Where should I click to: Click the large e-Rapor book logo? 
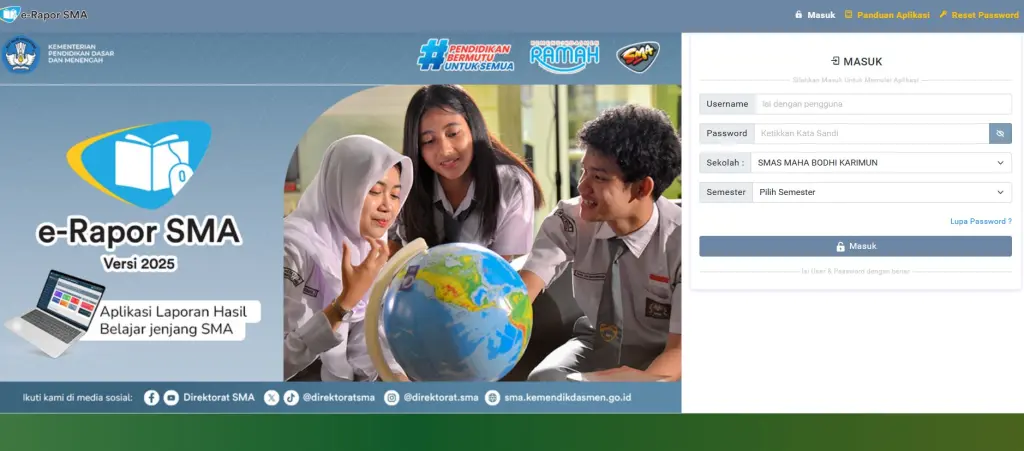coord(139,164)
